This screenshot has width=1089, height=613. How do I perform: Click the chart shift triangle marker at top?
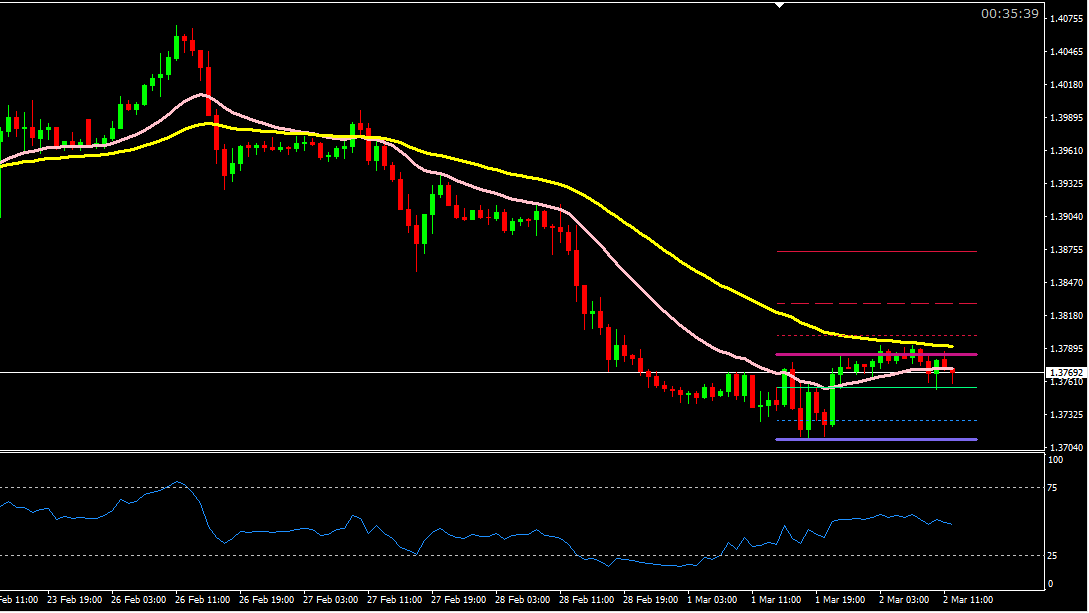click(779, 5)
